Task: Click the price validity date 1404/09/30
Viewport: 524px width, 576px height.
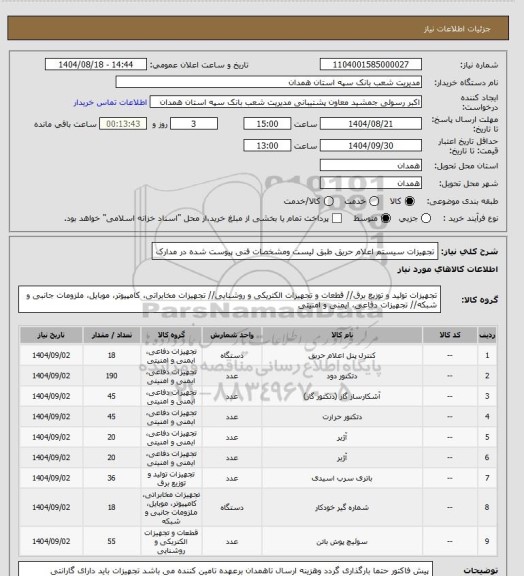Action: point(370,145)
